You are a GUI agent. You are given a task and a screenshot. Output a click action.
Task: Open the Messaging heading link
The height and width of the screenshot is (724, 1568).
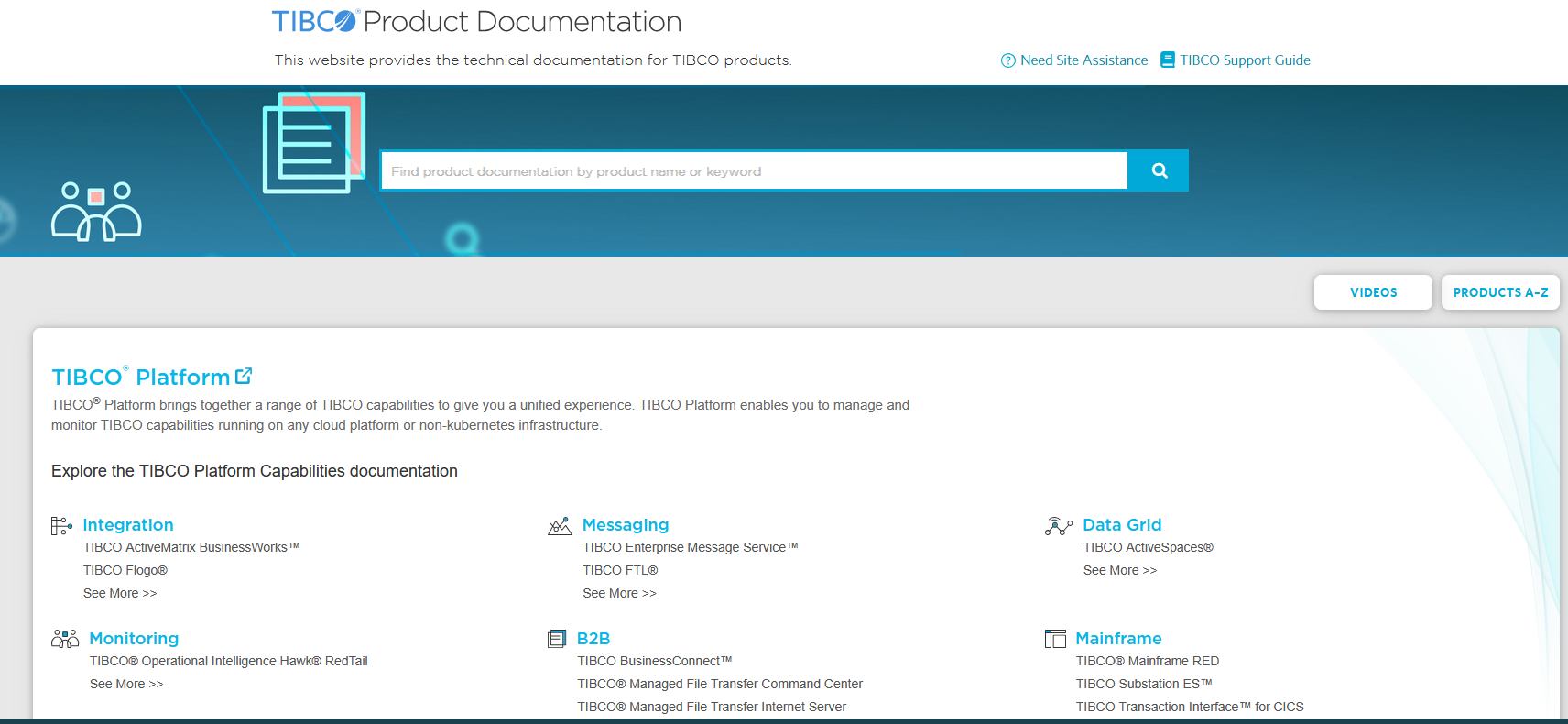coord(626,525)
